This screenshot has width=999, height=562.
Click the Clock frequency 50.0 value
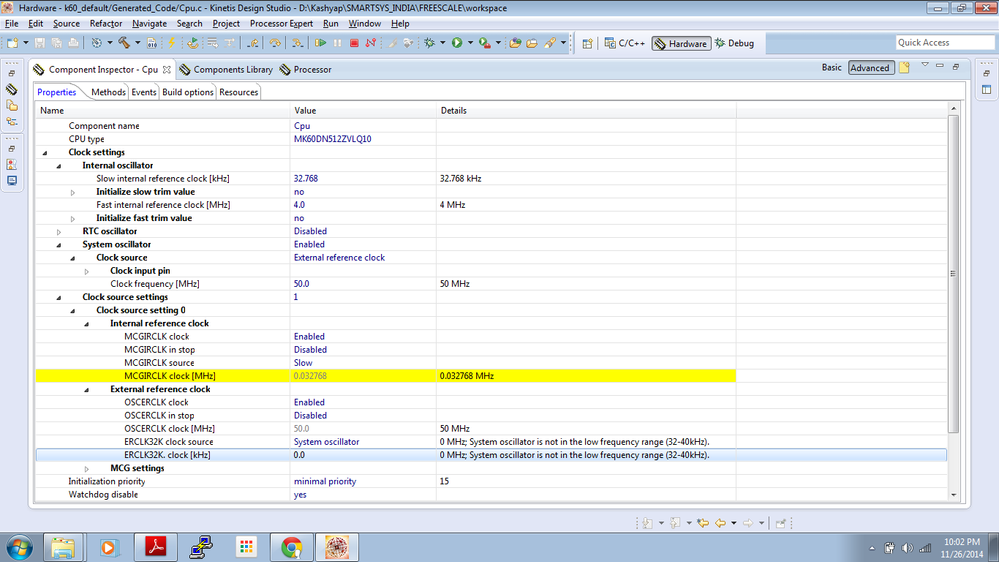[x=301, y=284]
